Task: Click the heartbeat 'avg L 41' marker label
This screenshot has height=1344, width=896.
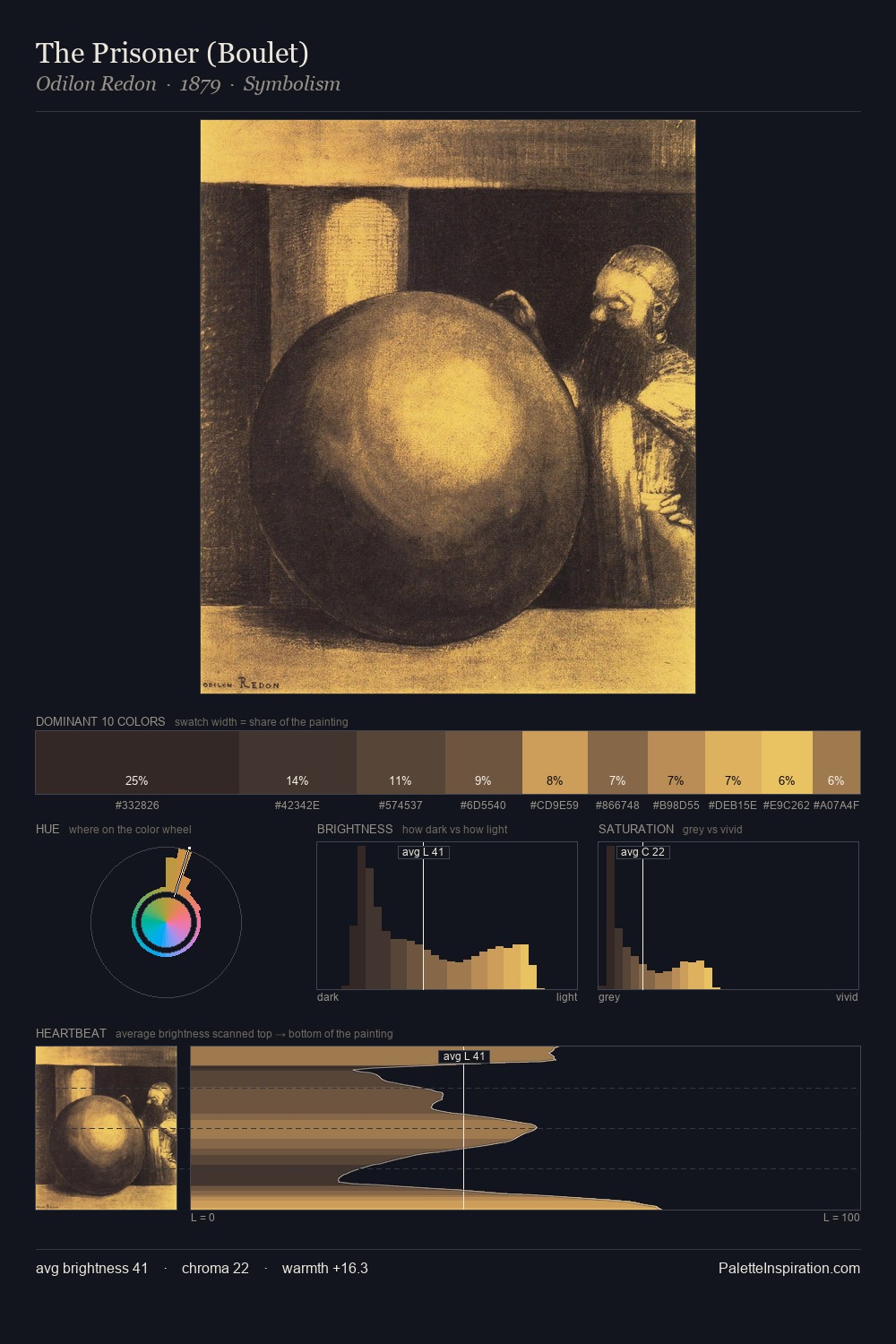Action: (464, 1056)
